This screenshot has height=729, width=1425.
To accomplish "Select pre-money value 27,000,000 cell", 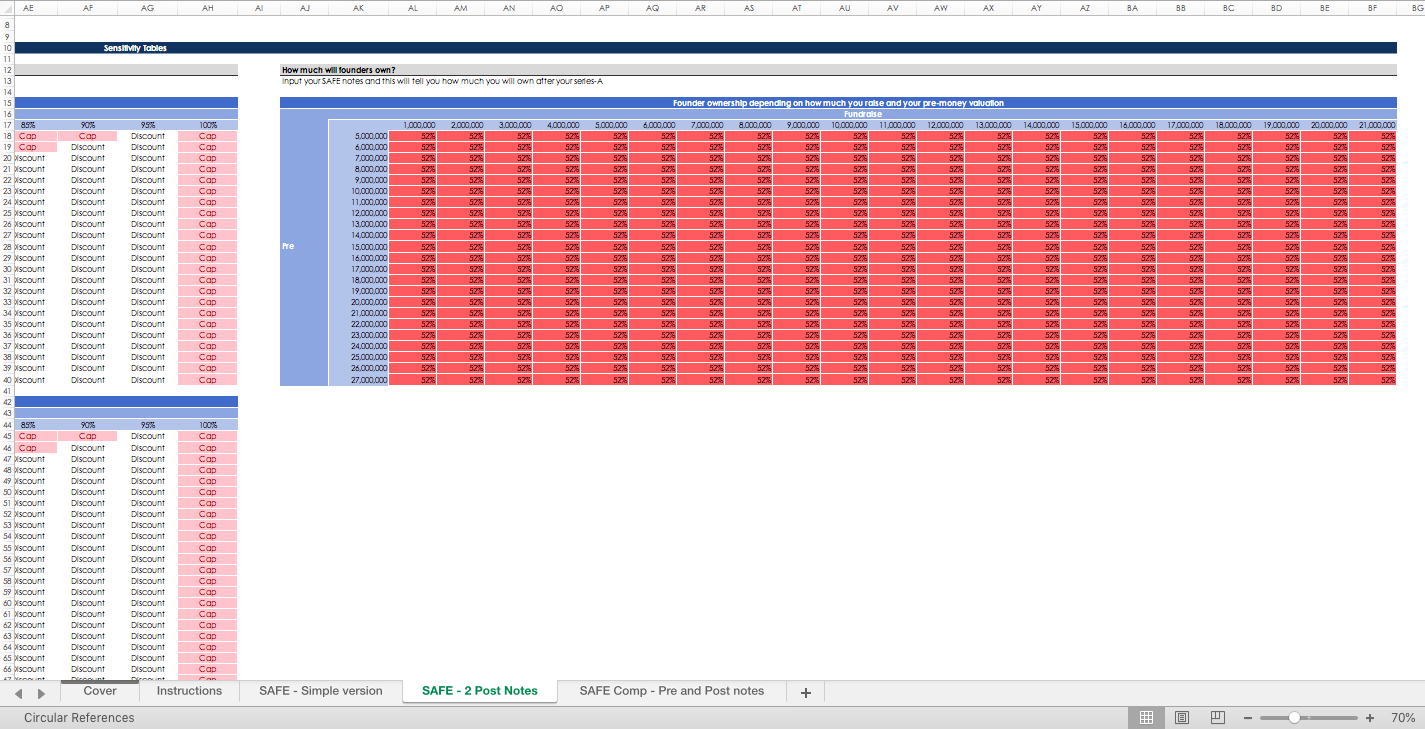I will (358, 380).
